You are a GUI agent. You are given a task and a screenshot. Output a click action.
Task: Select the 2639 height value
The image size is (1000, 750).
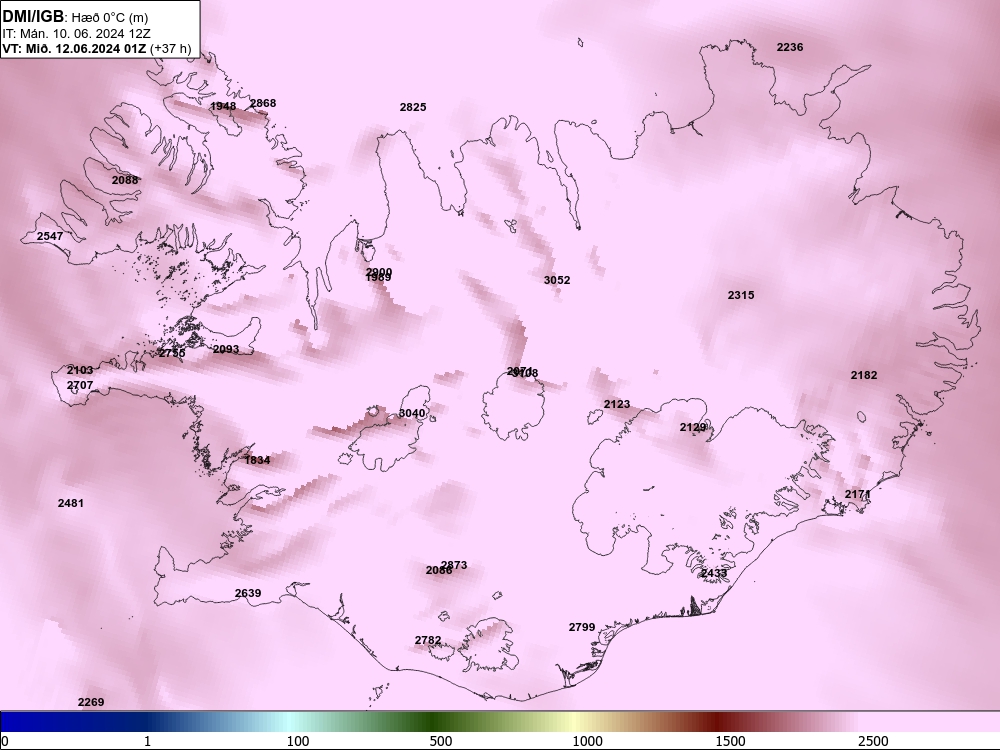[x=247, y=593]
